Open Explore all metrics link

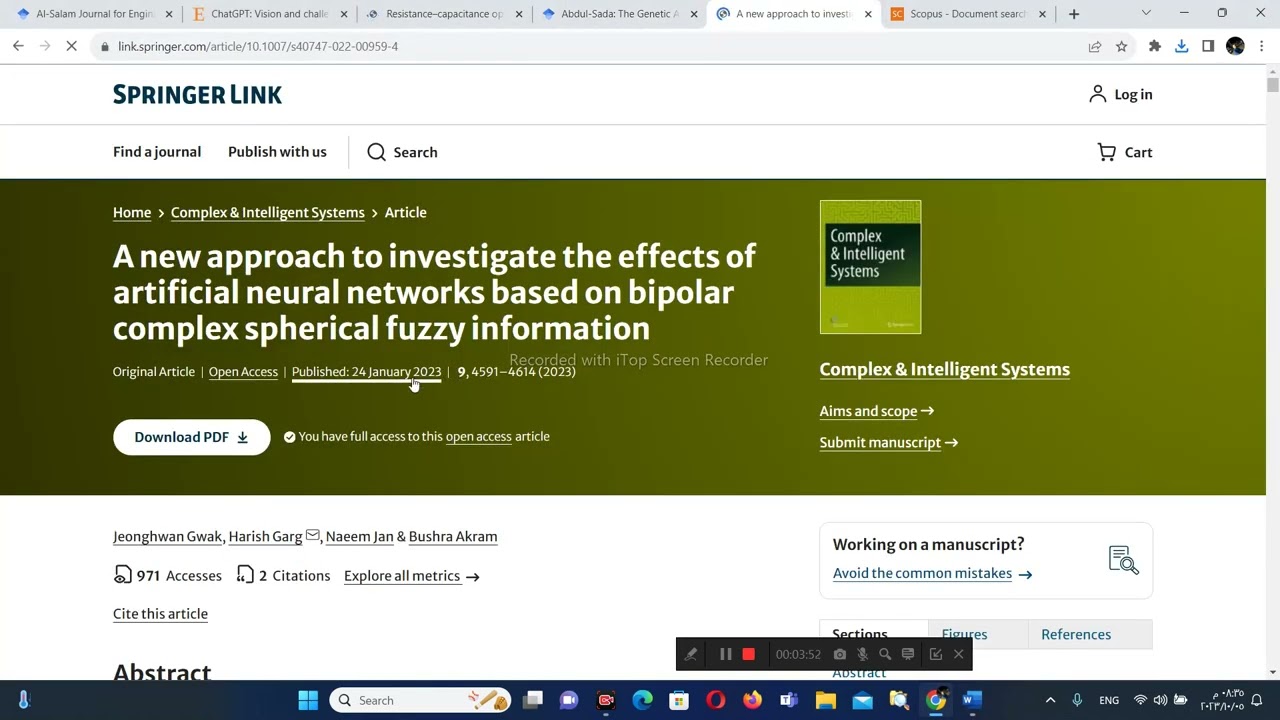[411, 576]
